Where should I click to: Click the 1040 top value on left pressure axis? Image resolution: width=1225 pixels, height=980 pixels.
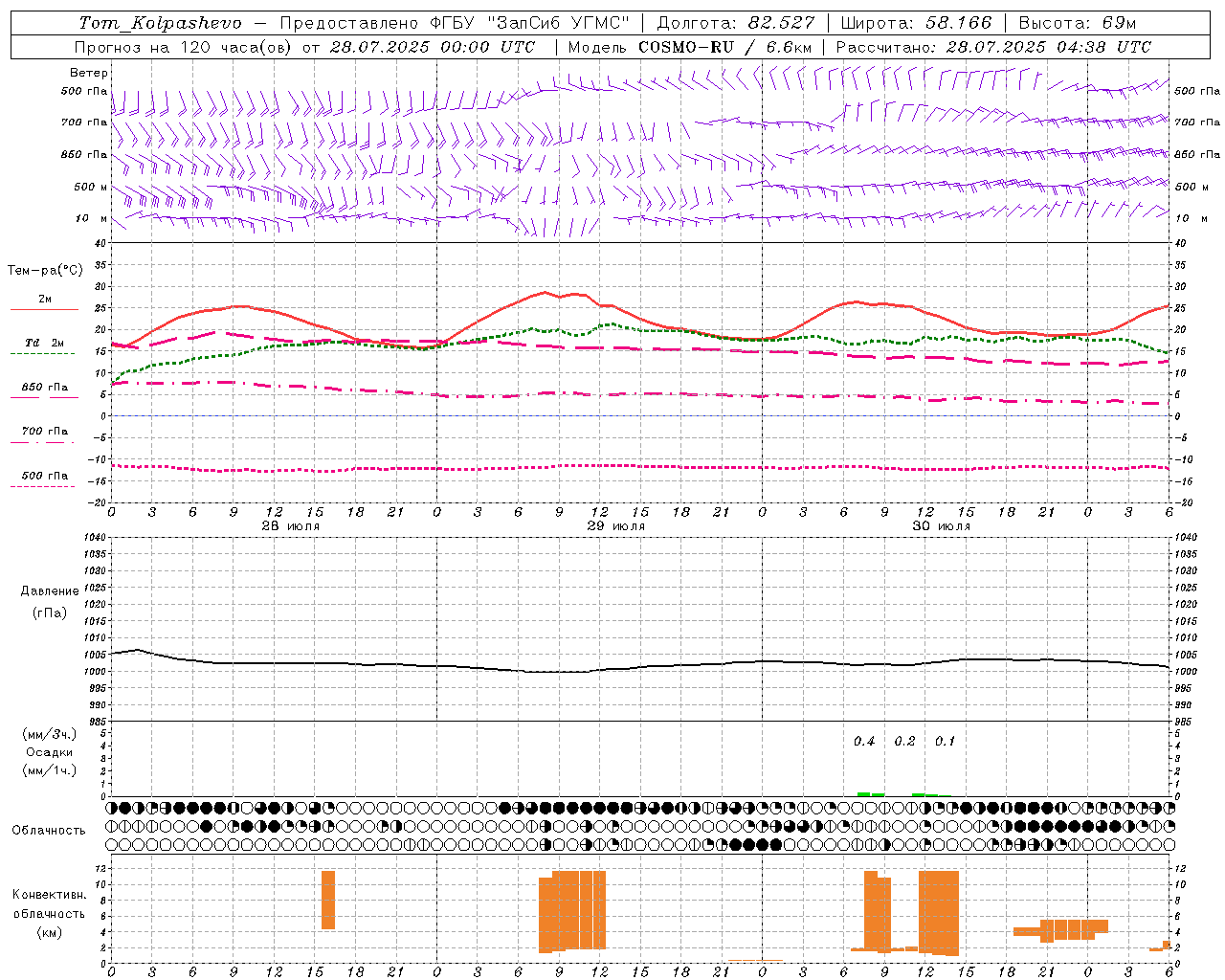[95, 538]
